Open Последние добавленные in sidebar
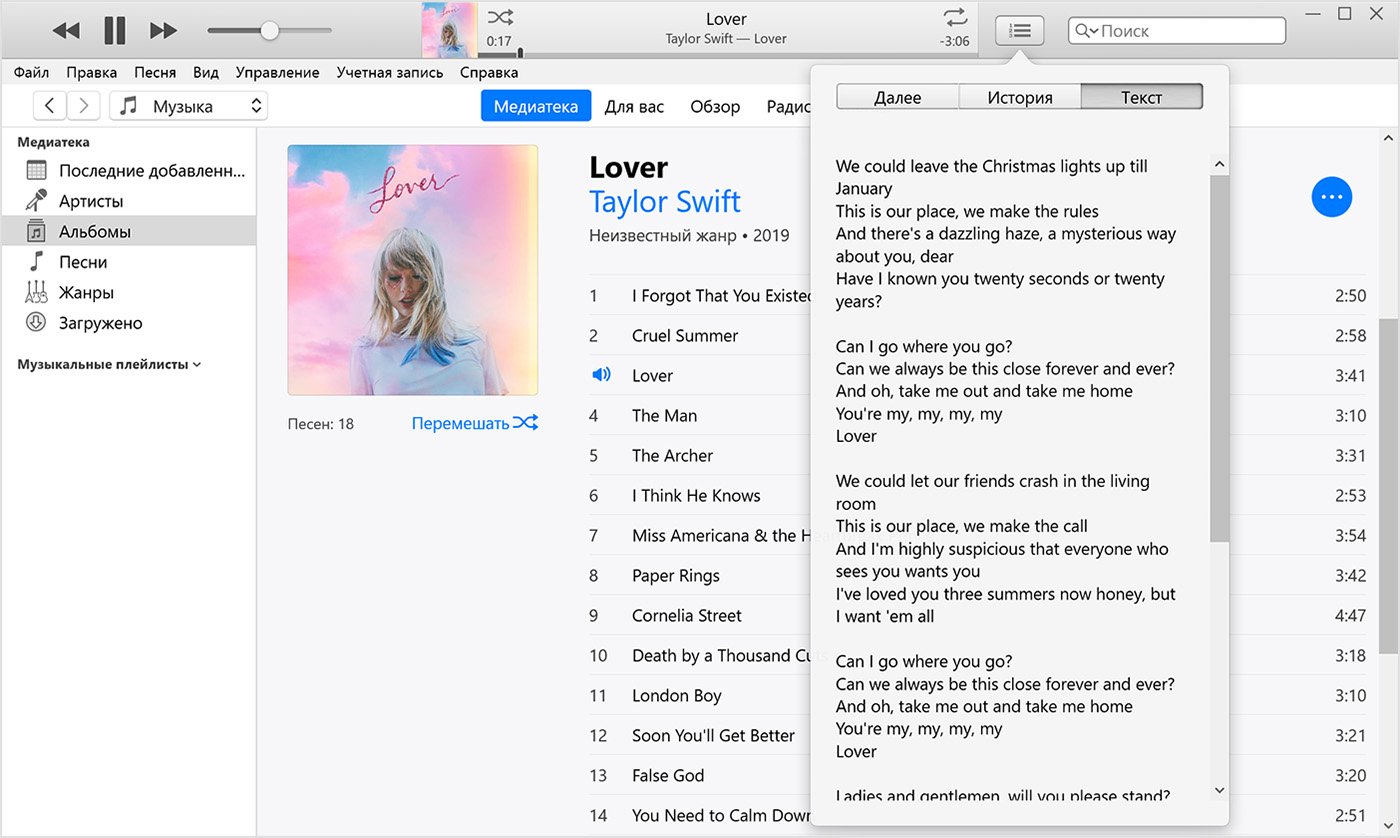 [128, 170]
